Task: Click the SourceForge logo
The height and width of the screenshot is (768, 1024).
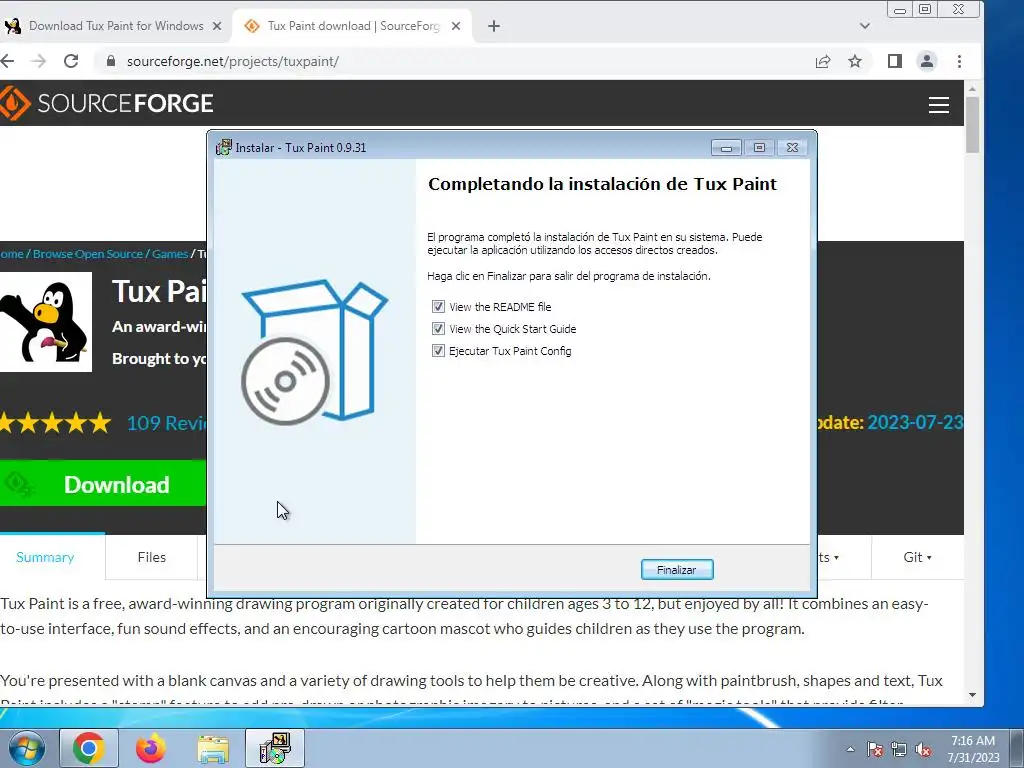Action: point(107,103)
